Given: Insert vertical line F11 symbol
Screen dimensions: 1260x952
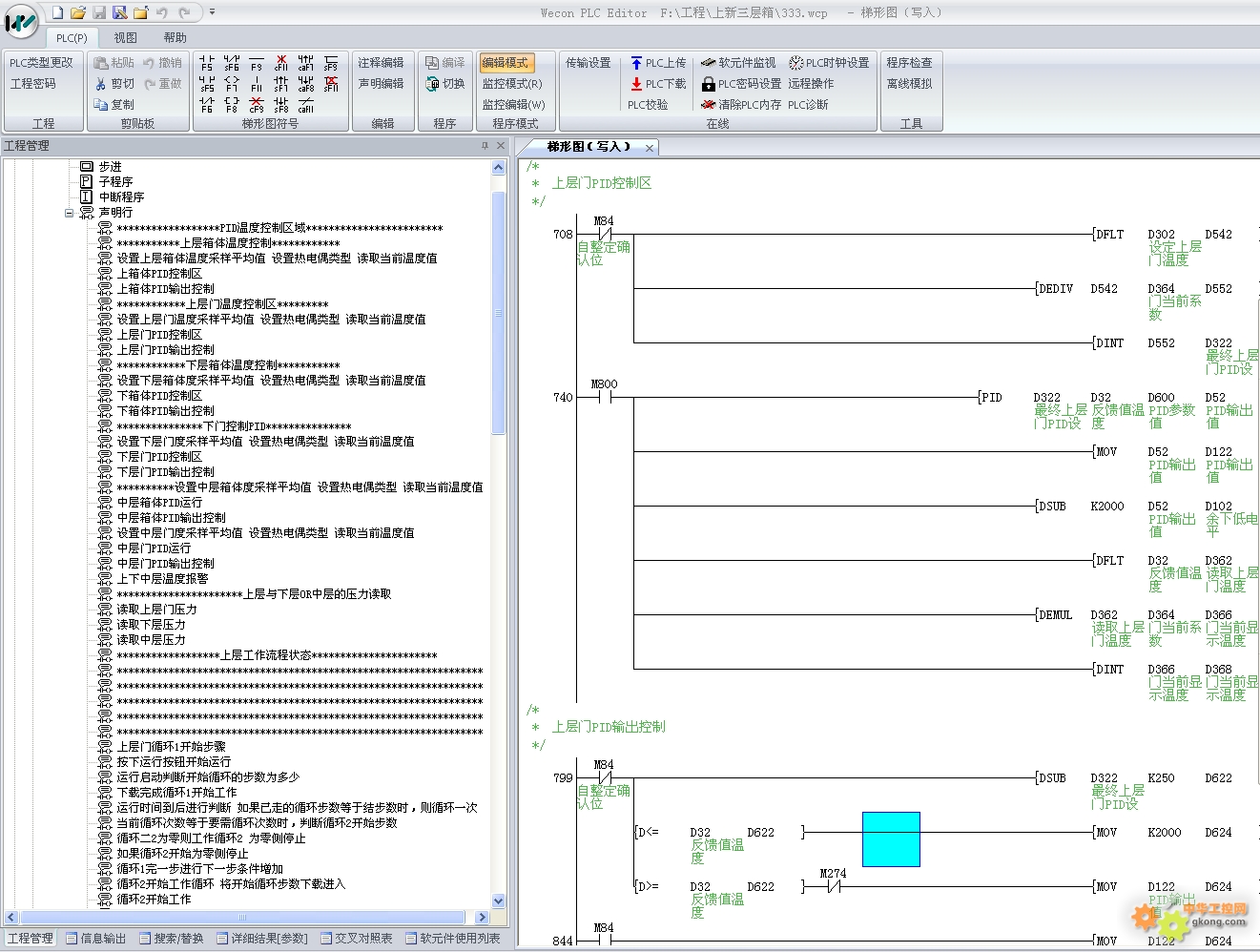Looking at the screenshot, I should click(257, 84).
